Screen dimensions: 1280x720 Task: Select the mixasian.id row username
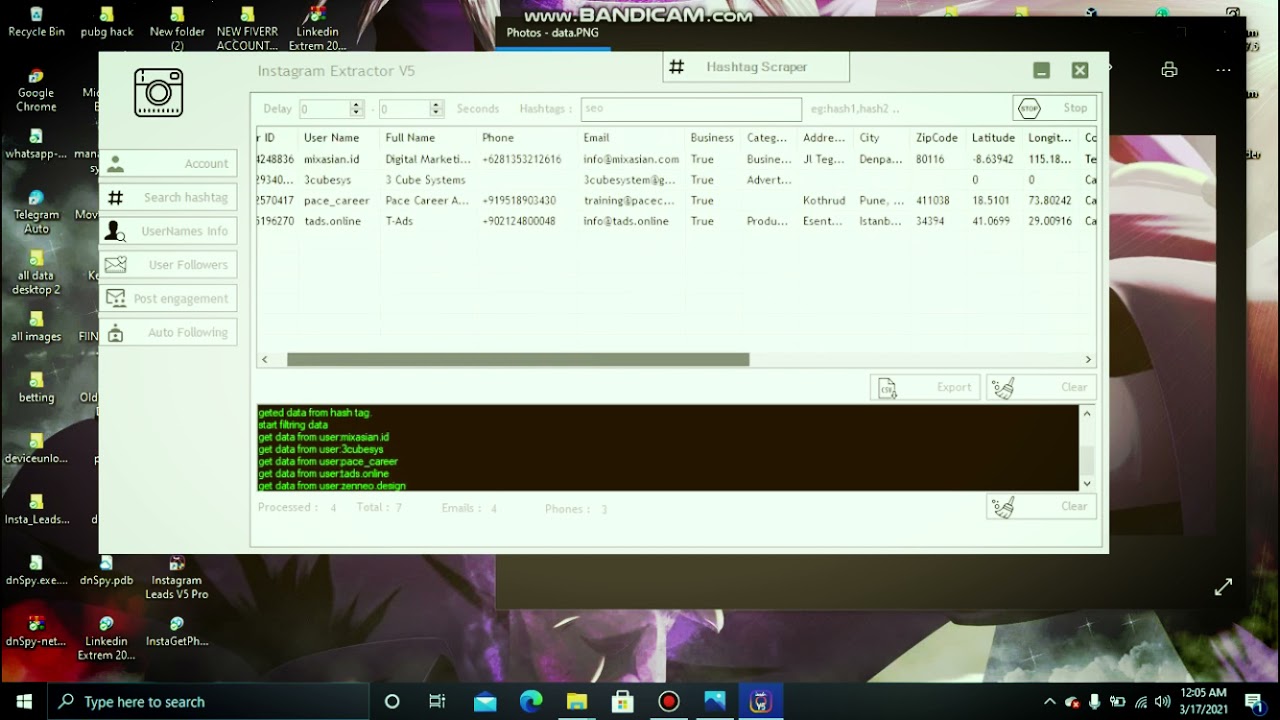332,159
